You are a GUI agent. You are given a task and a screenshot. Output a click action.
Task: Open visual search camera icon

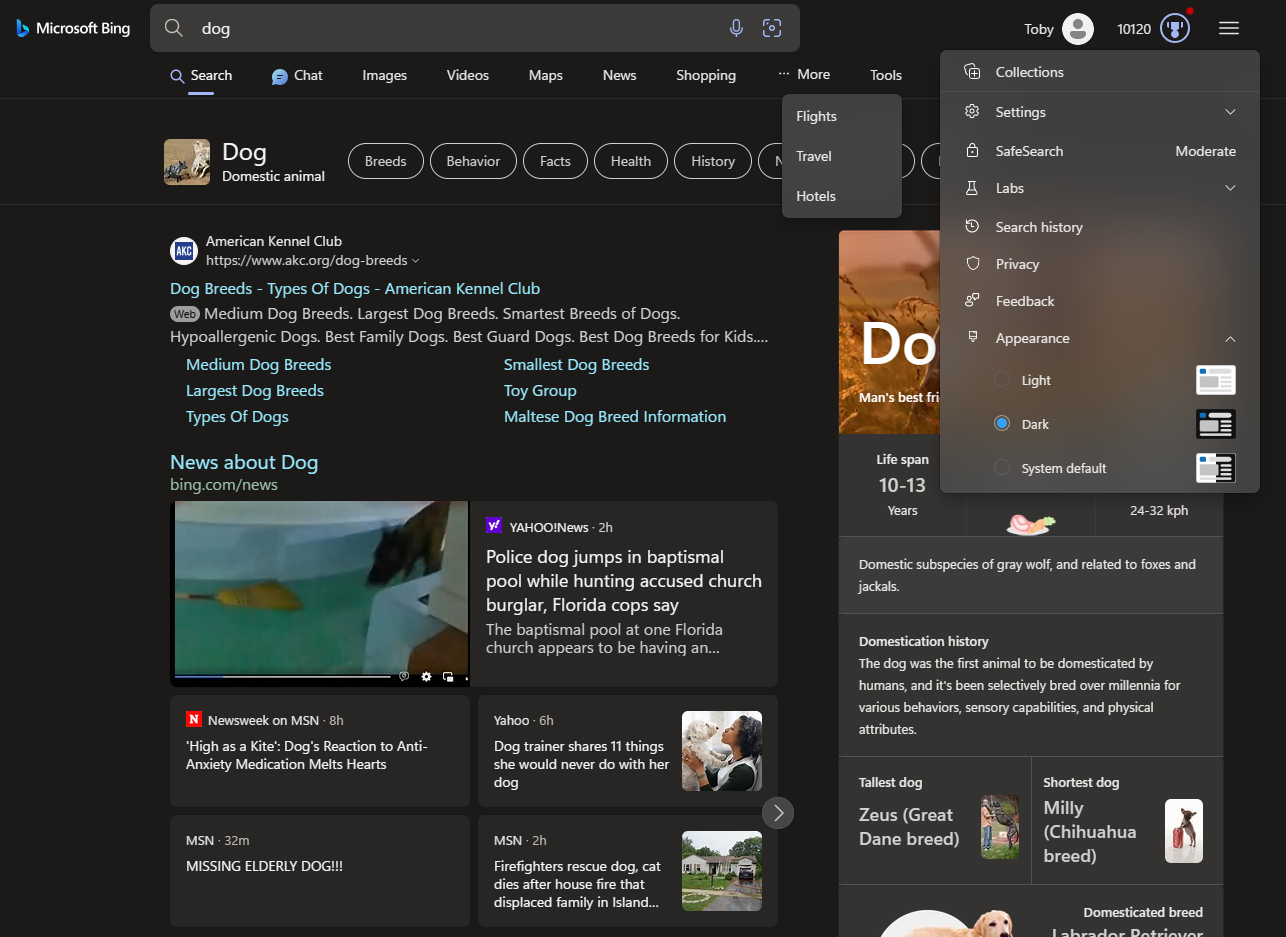click(x=772, y=28)
